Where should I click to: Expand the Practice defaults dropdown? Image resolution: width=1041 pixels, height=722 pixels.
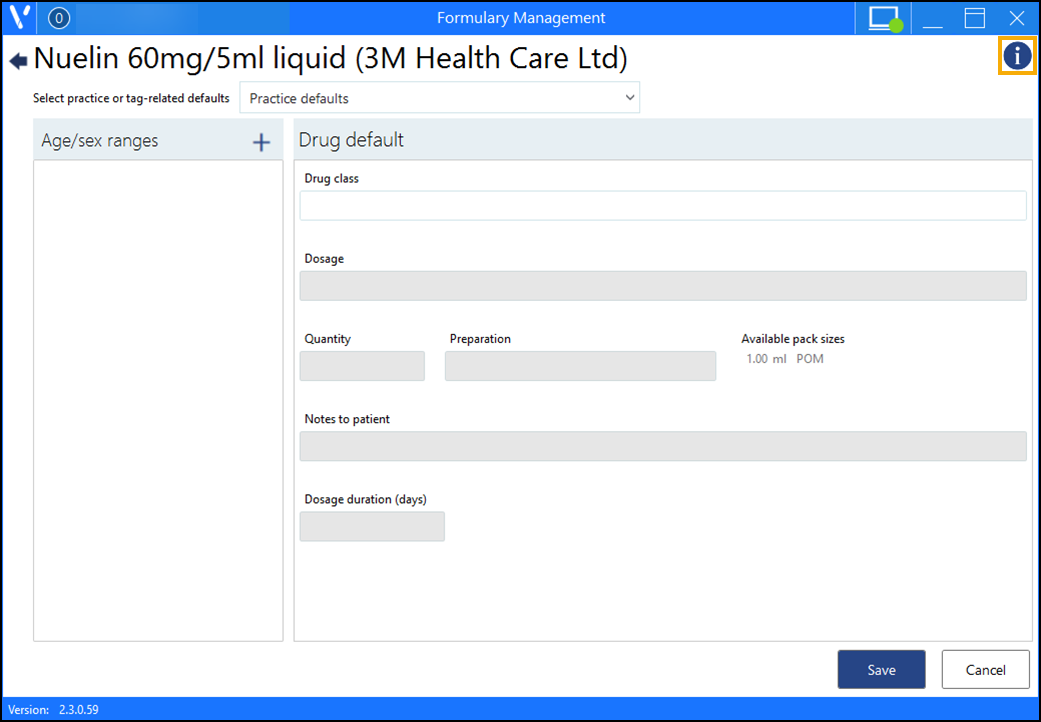[x=439, y=98]
